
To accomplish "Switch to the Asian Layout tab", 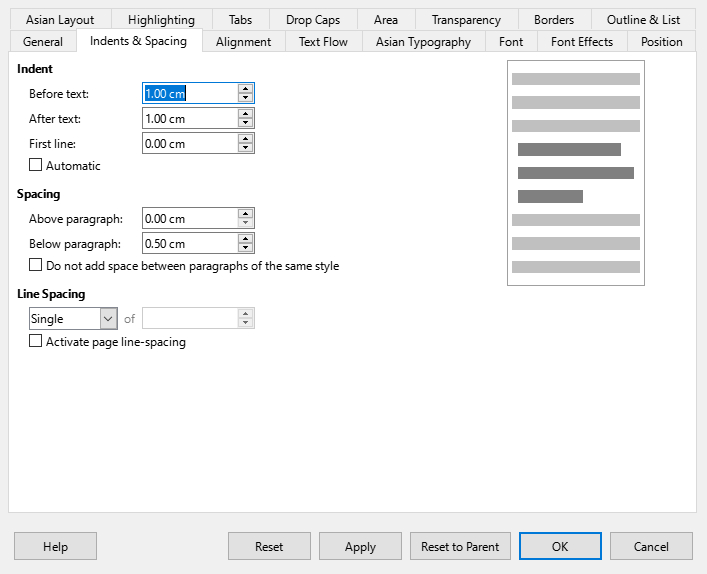I will [x=60, y=20].
